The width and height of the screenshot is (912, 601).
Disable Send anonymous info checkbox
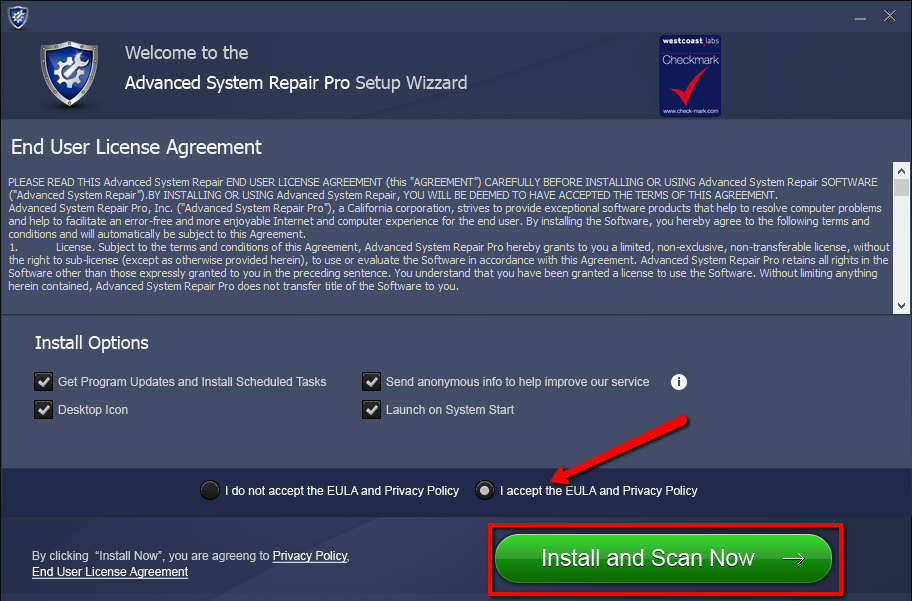pyautogui.click(x=371, y=382)
